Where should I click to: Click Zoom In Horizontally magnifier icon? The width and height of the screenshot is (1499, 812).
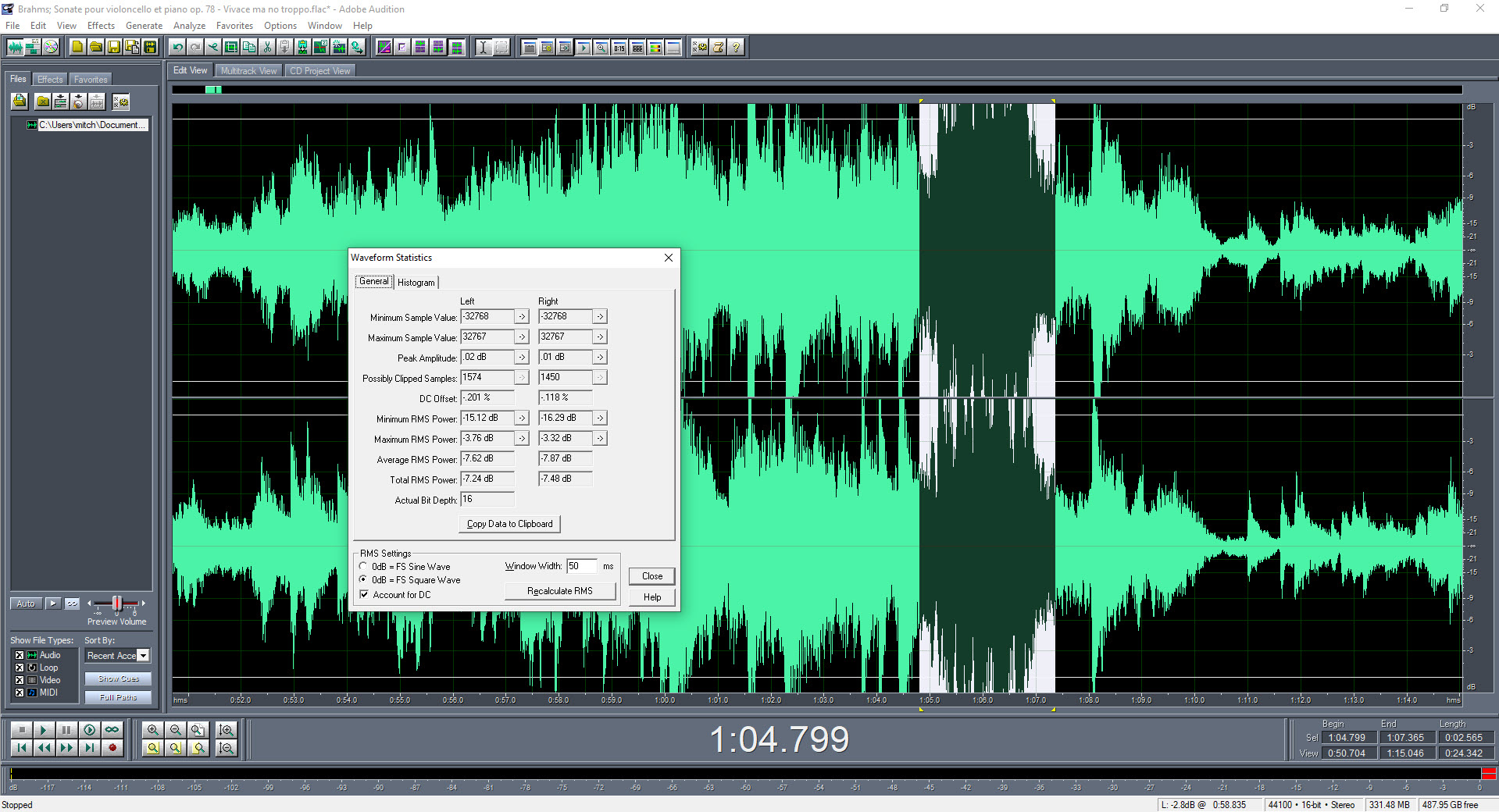coord(153,730)
